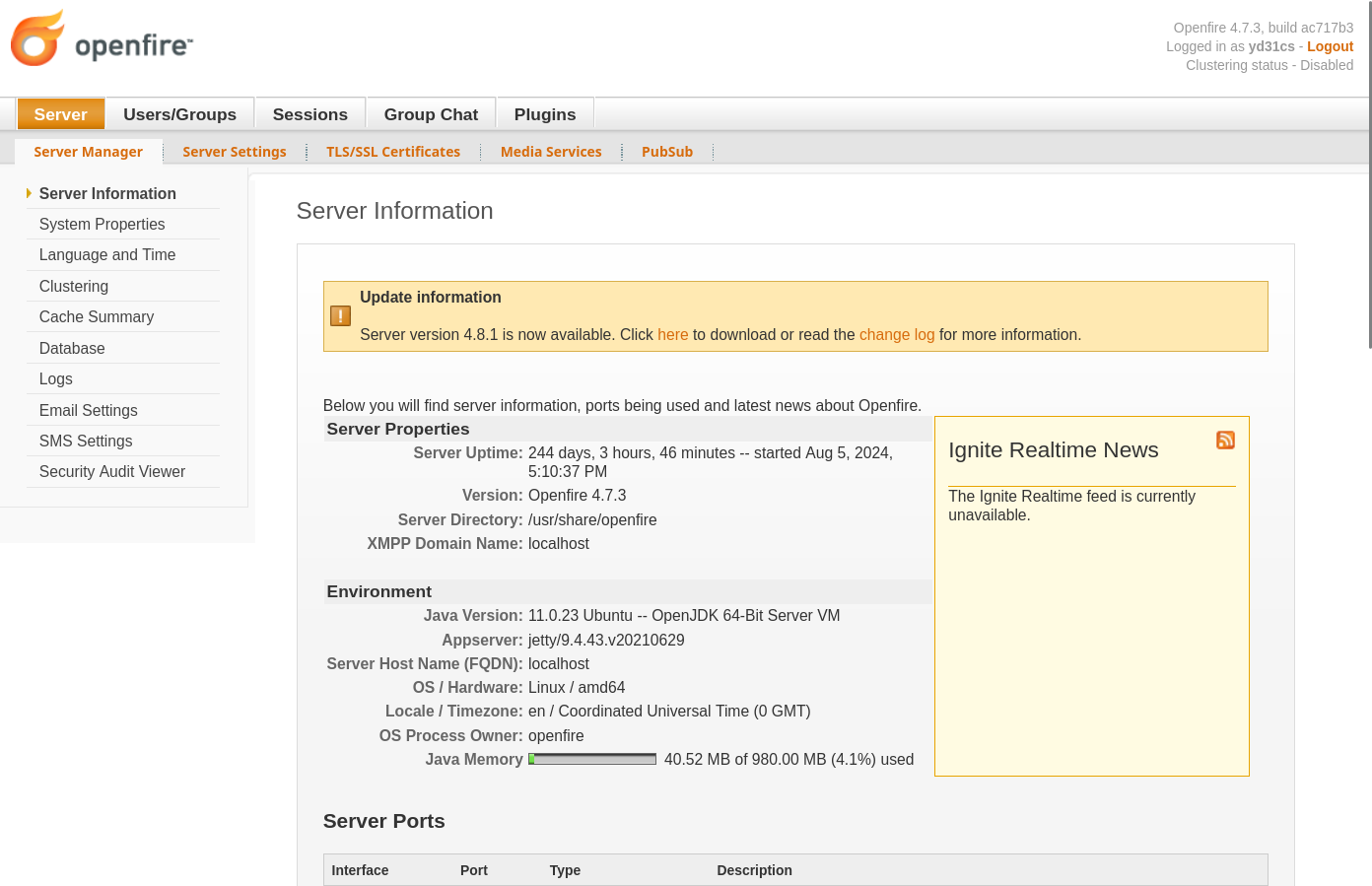Click the '40.52 MB of 980.00 MB' memory text
The image size is (1372, 886).
(789, 760)
